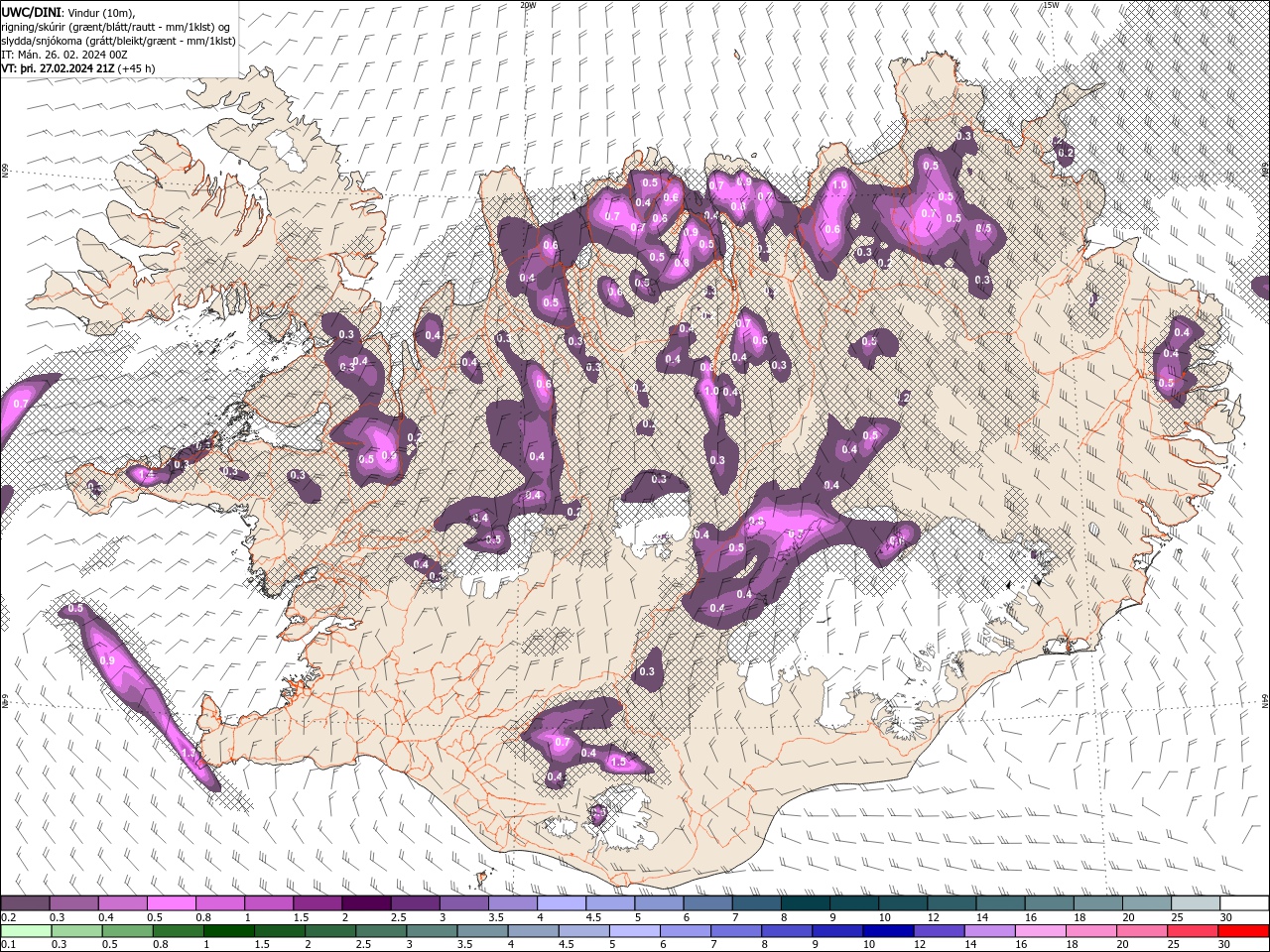This screenshot has width=1270, height=952.
Task: Click lower legend label '0.8'
Action: pos(160,944)
